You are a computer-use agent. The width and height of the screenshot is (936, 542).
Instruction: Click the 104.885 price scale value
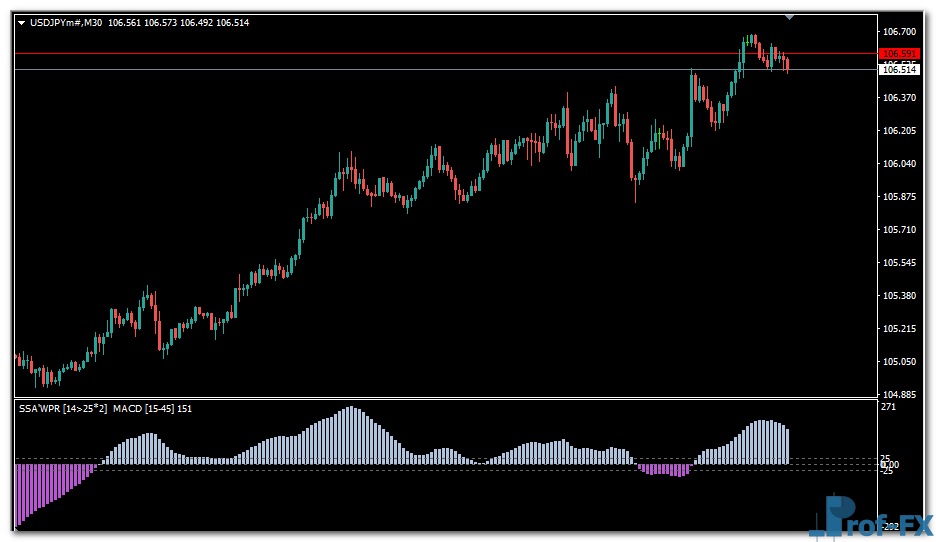[x=899, y=394]
